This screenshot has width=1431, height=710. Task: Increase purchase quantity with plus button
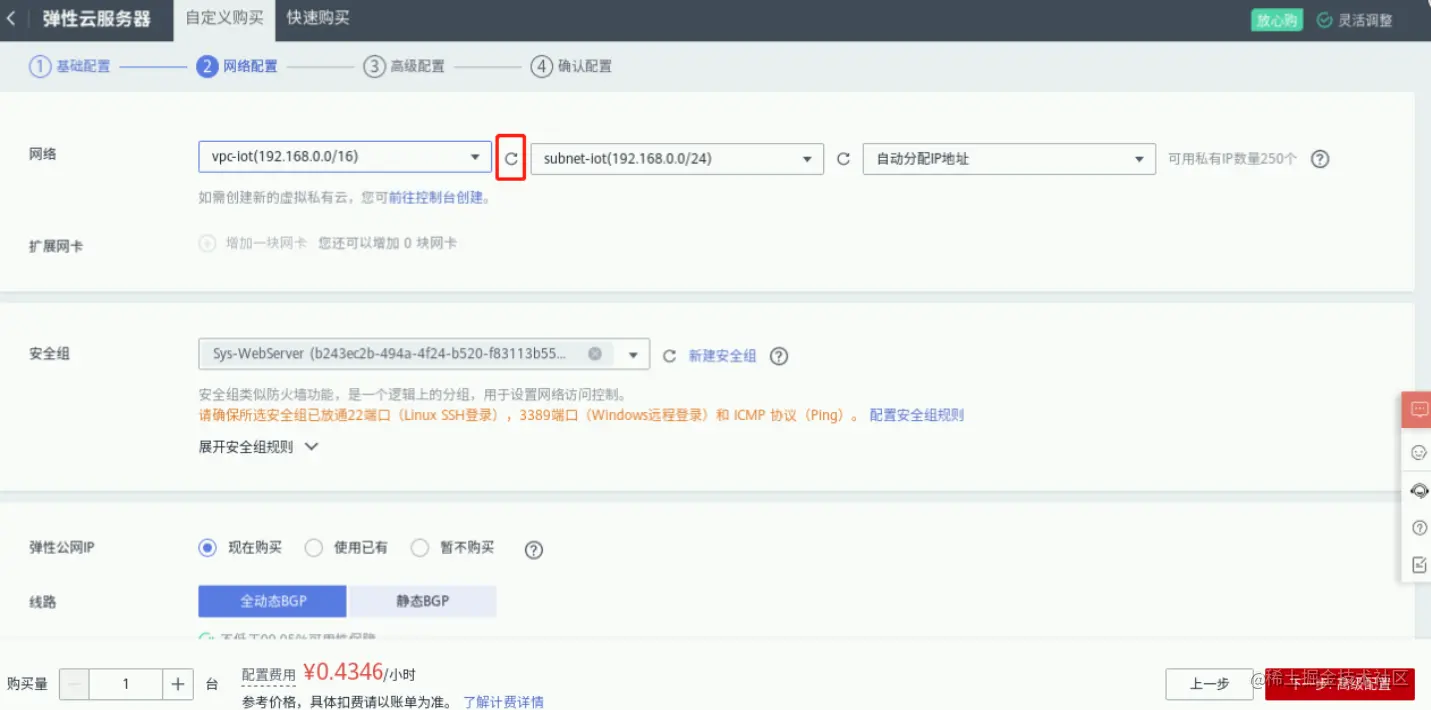pos(177,684)
